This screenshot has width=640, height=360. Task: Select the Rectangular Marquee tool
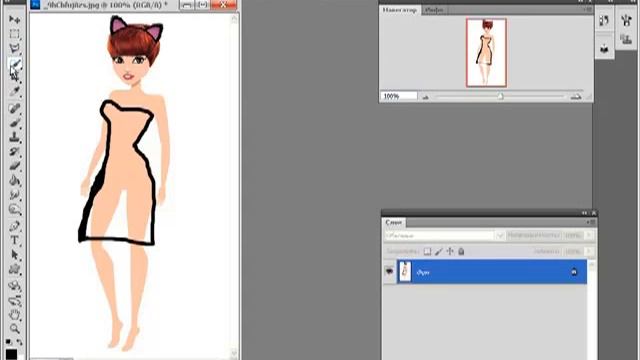pos(14,34)
